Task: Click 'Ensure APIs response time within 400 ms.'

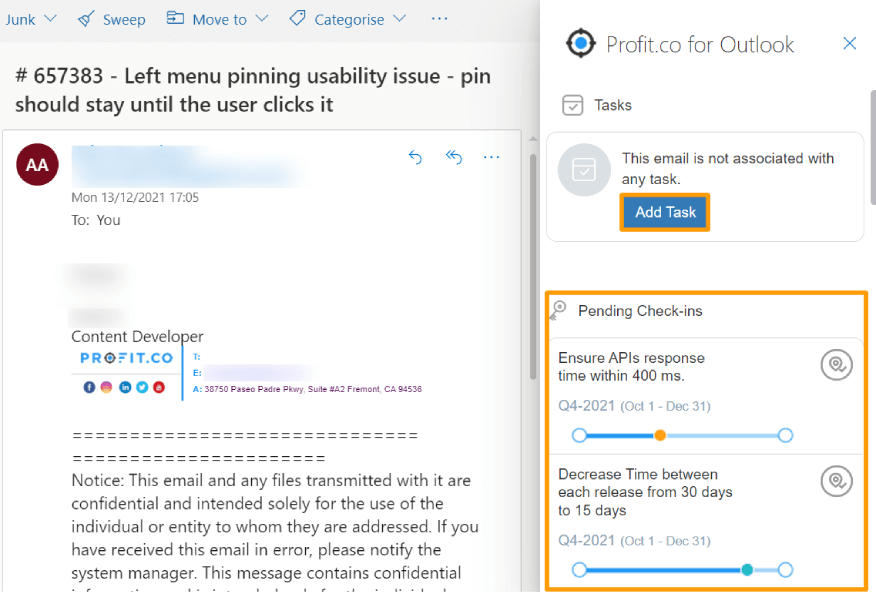Action: [x=631, y=366]
